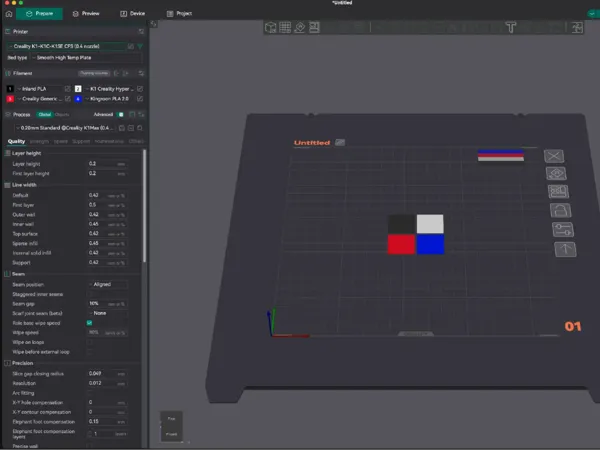Screen dimensions: 600x450
Task: Select the Support settings tab
Action: click(81, 141)
